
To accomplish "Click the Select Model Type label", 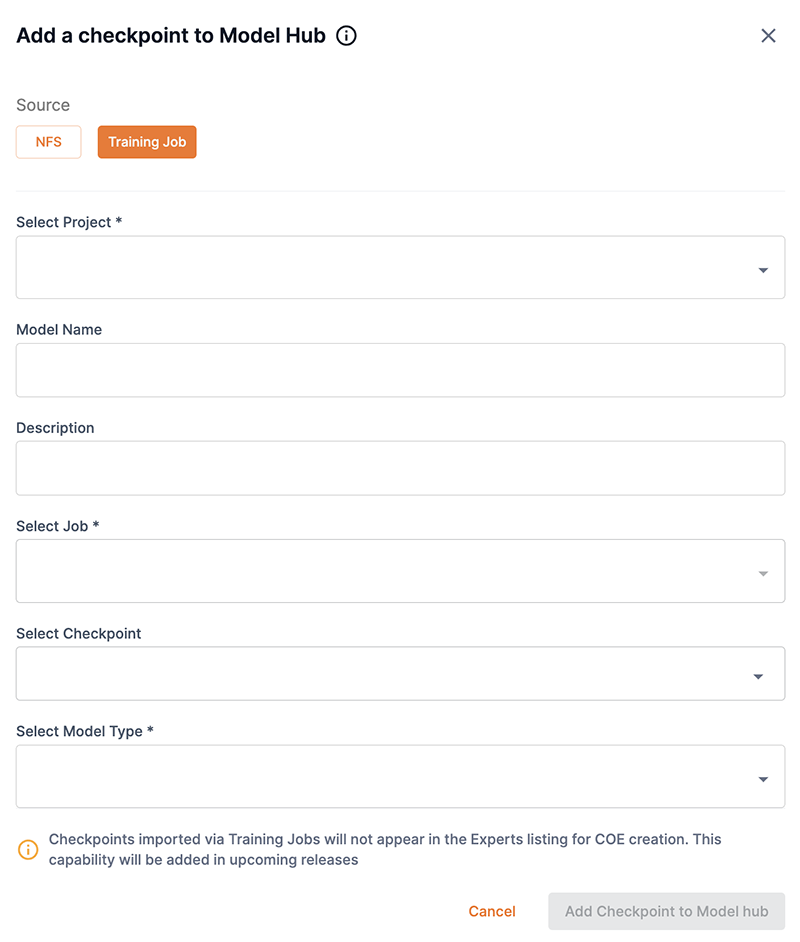I will [x=85, y=731].
